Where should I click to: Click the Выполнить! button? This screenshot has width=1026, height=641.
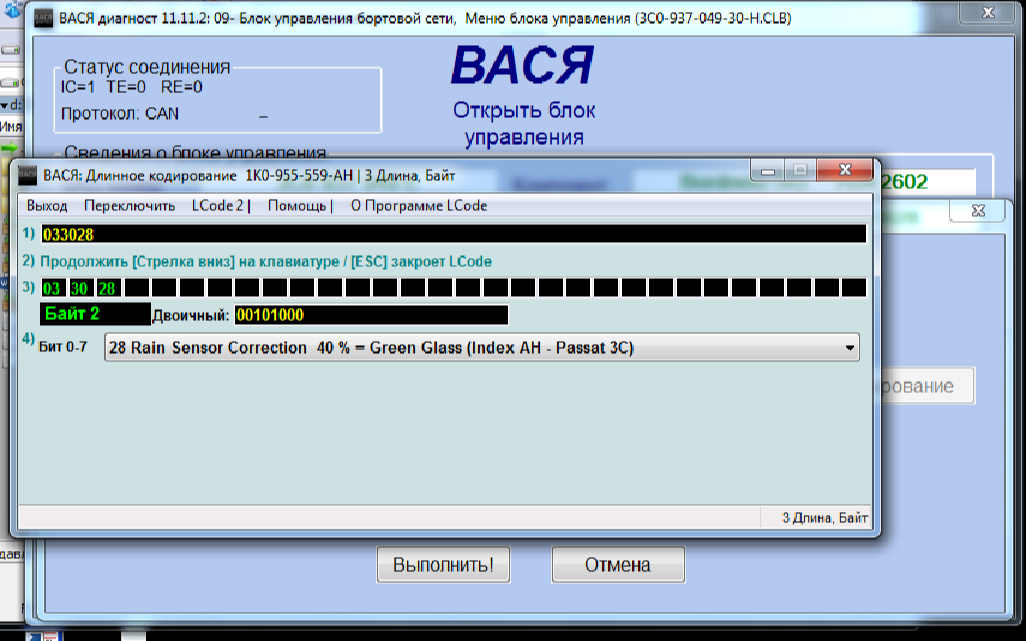pos(443,564)
